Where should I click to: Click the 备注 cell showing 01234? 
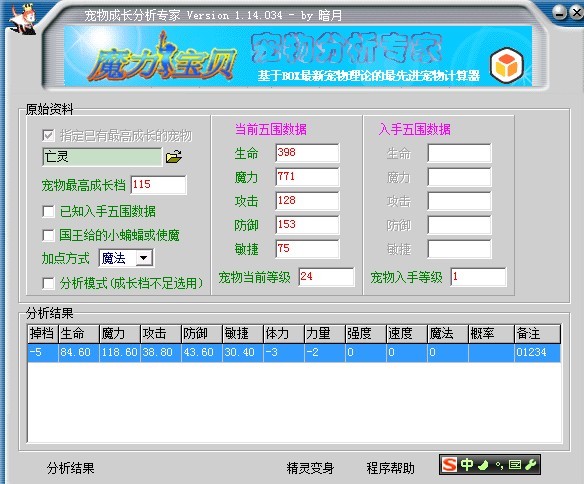(x=537, y=352)
